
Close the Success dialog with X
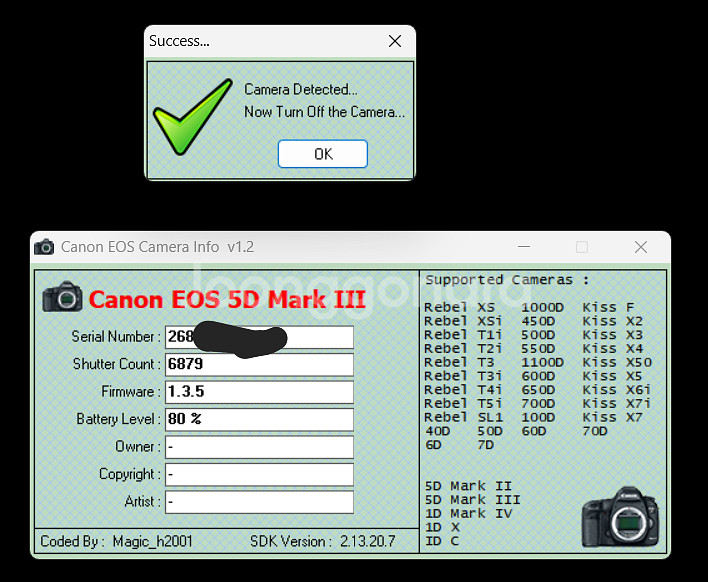pos(395,41)
